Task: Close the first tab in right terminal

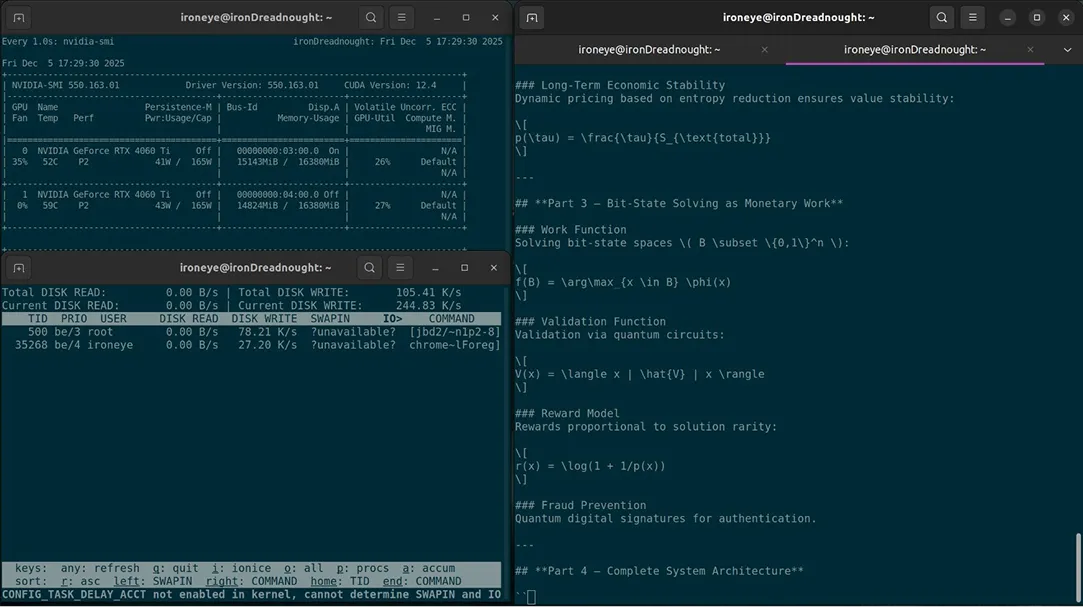Action: click(765, 50)
